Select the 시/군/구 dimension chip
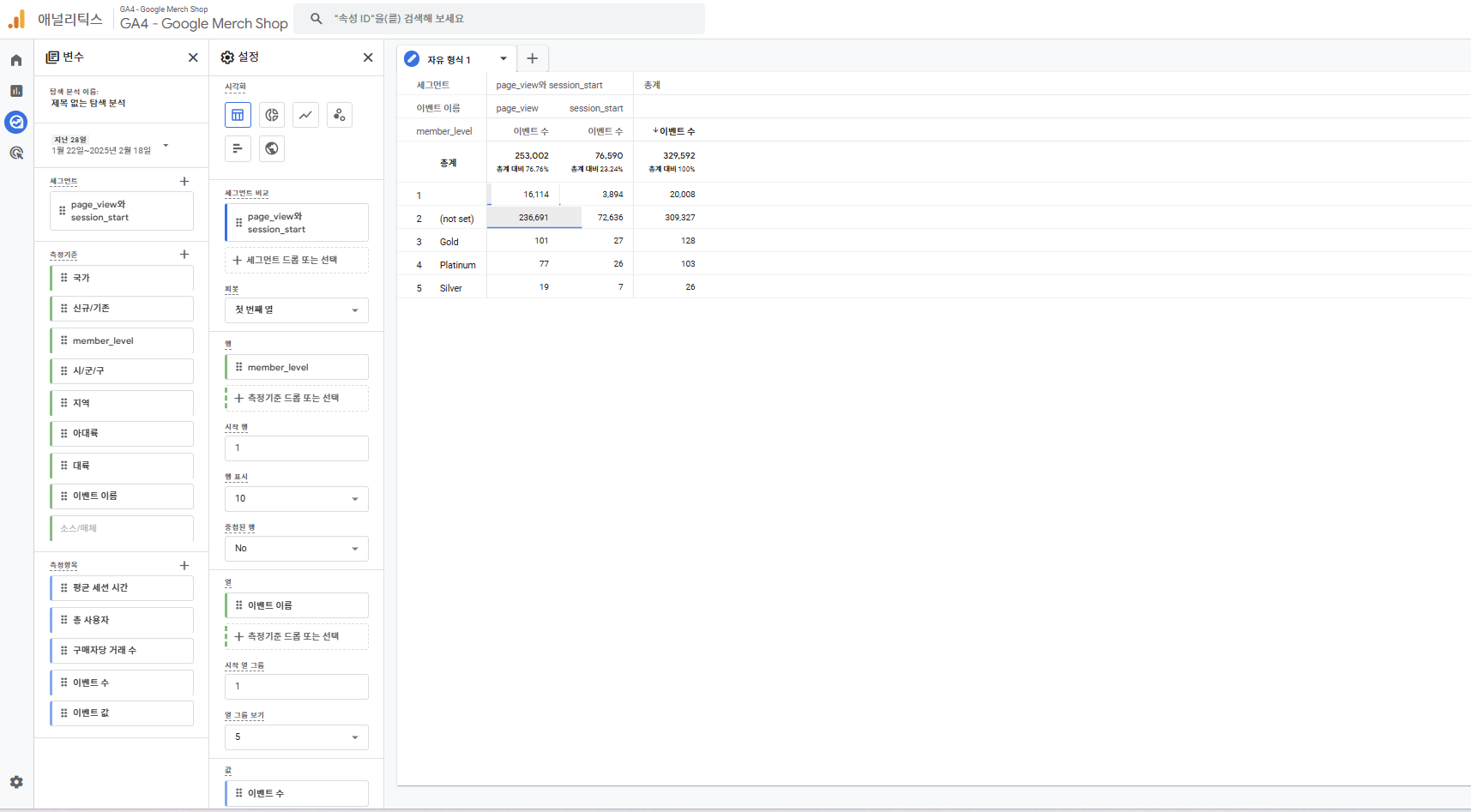This screenshot has height=812, width=1471. [x=122, y=371]
